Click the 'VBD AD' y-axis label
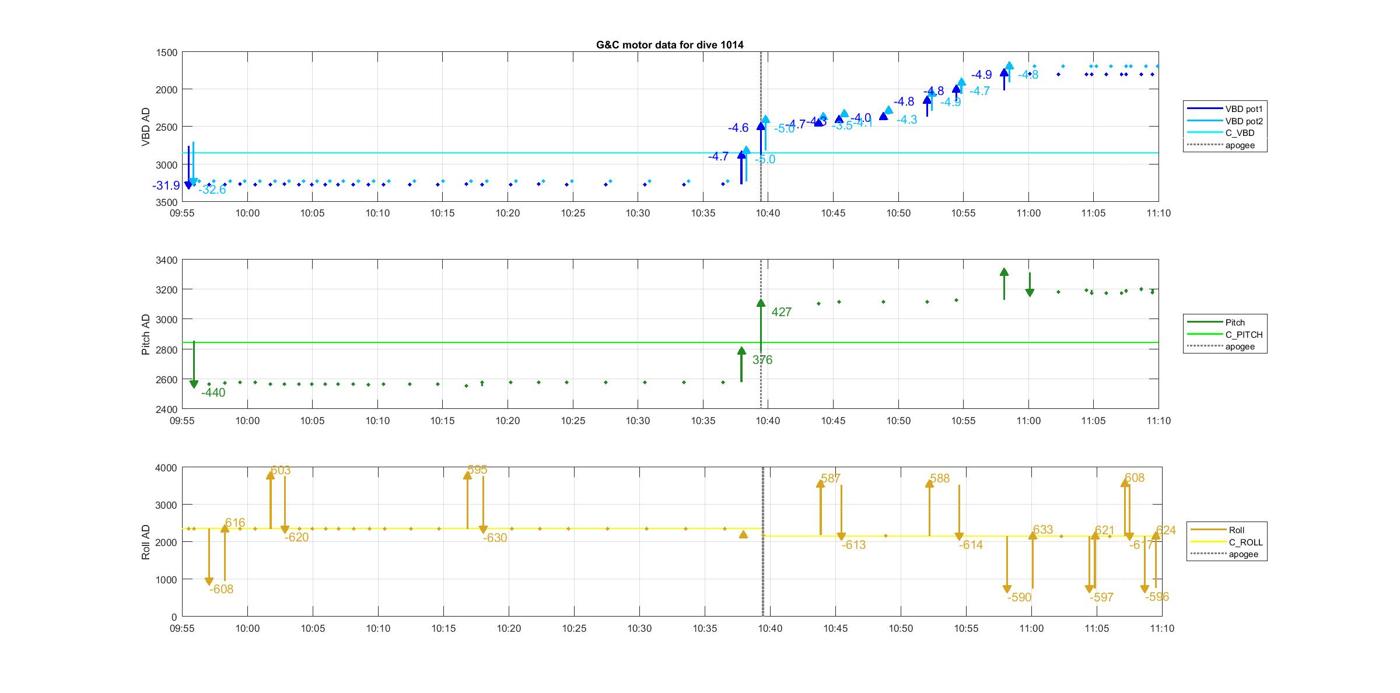 [146, 127]
